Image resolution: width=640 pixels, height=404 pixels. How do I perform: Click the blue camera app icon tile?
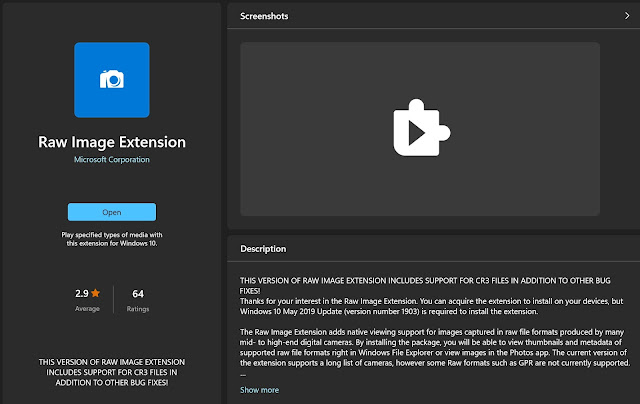tap(112, 80)
